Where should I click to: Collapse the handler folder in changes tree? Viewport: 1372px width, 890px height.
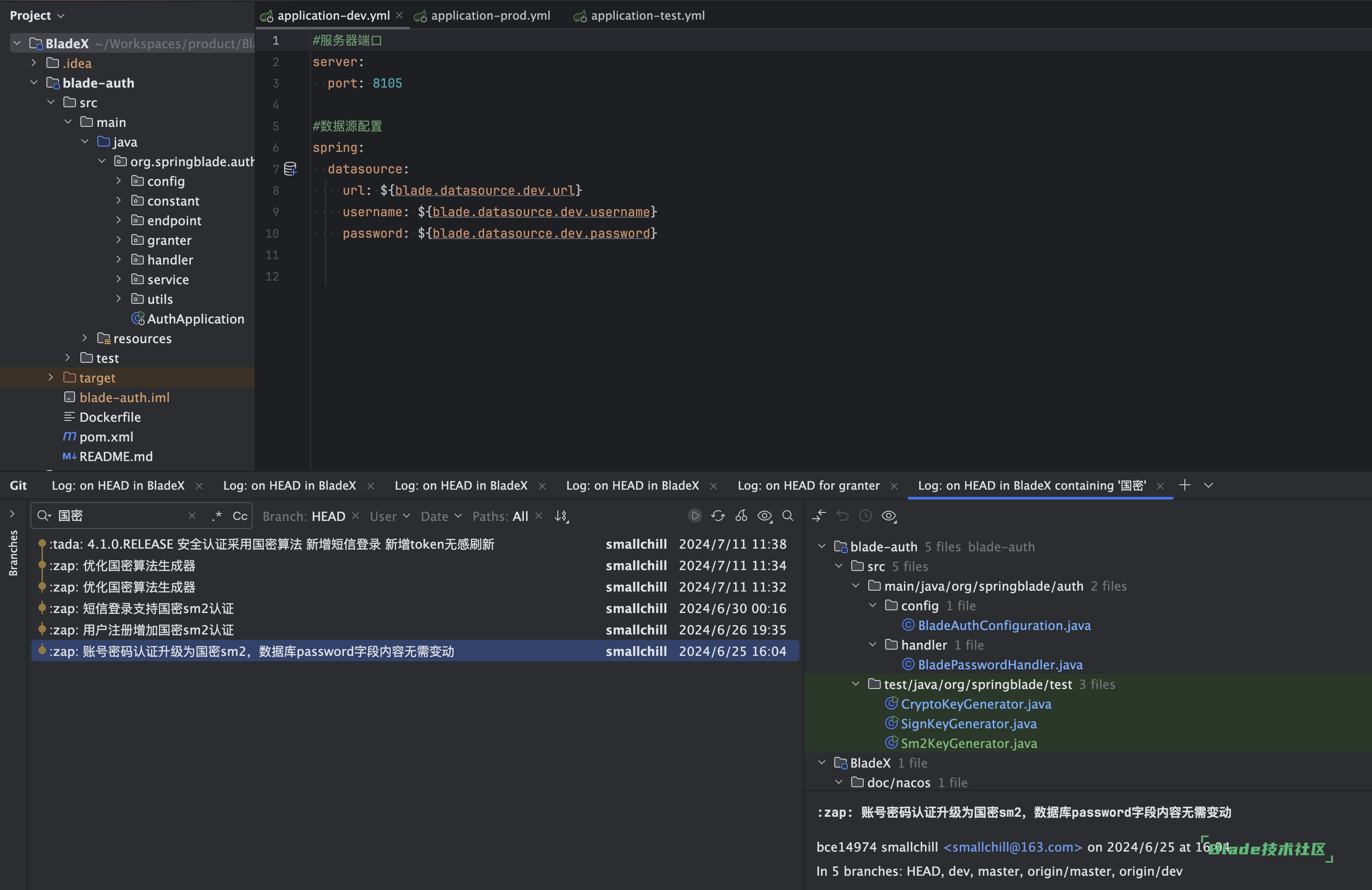click(873, 644)
